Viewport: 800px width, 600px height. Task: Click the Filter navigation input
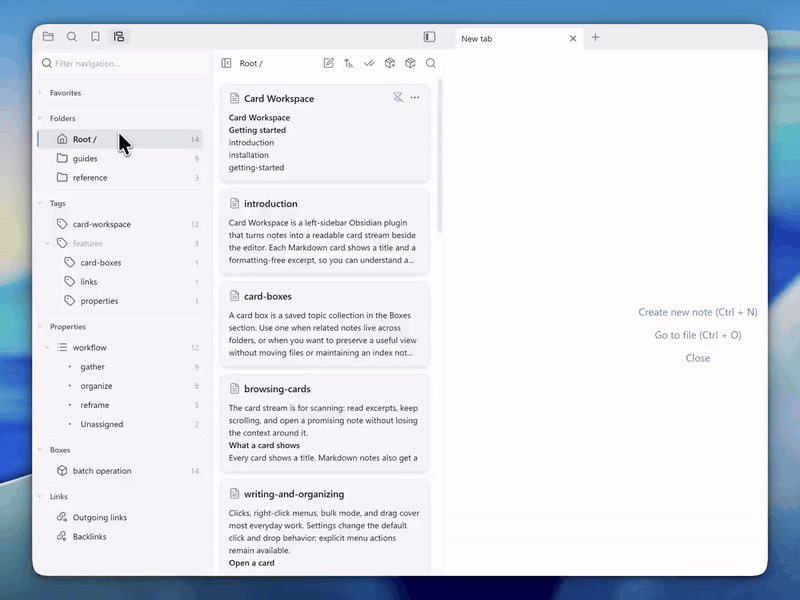click(x=125, y=64)
